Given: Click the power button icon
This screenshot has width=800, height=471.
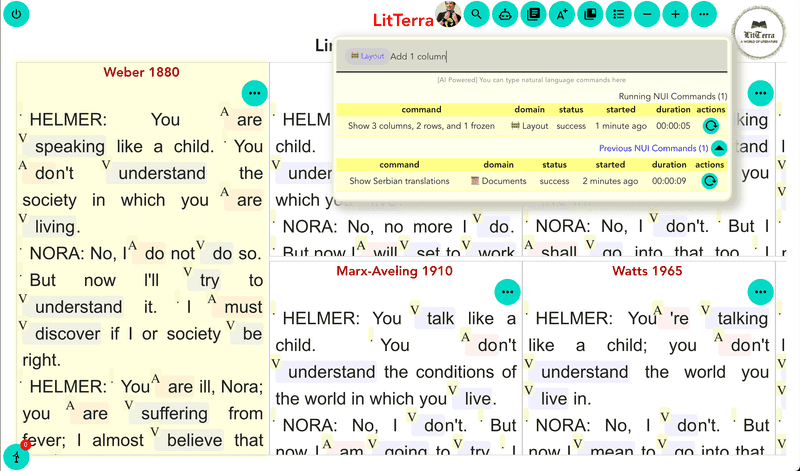Looking at the screenshot, I should [x=16, y=14].
